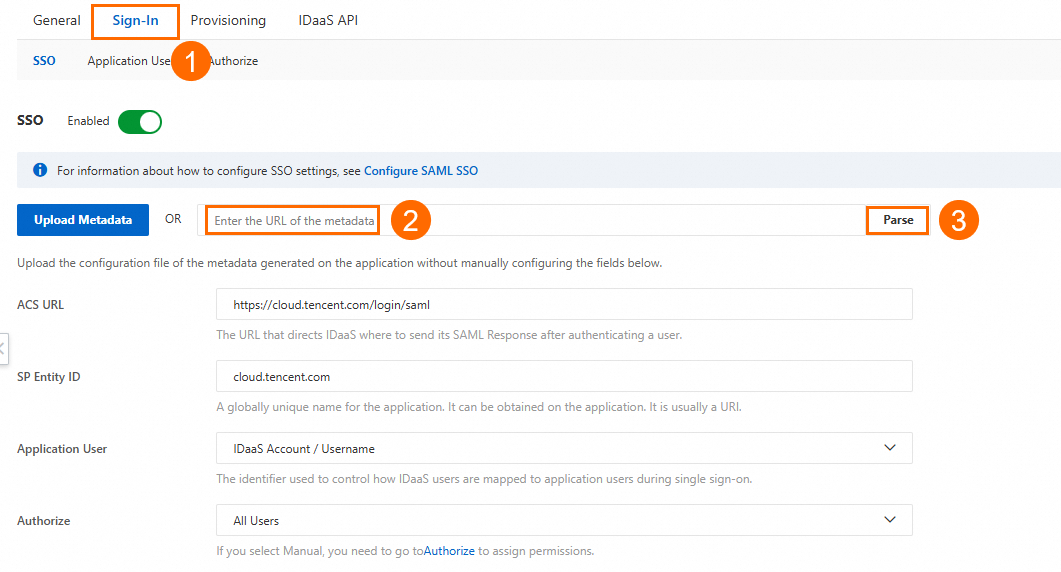Open the IDaaS Account / Username combo box

click(x=564, y=449)
